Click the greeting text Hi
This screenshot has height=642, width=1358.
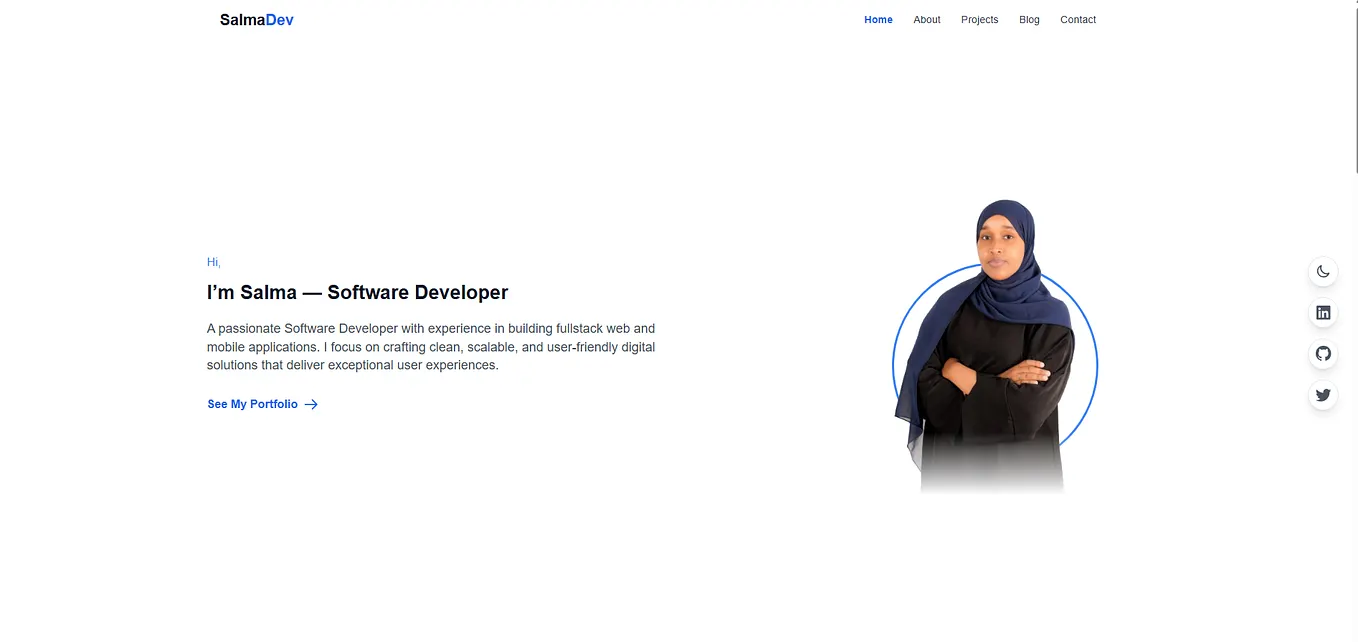coord(213,261)
